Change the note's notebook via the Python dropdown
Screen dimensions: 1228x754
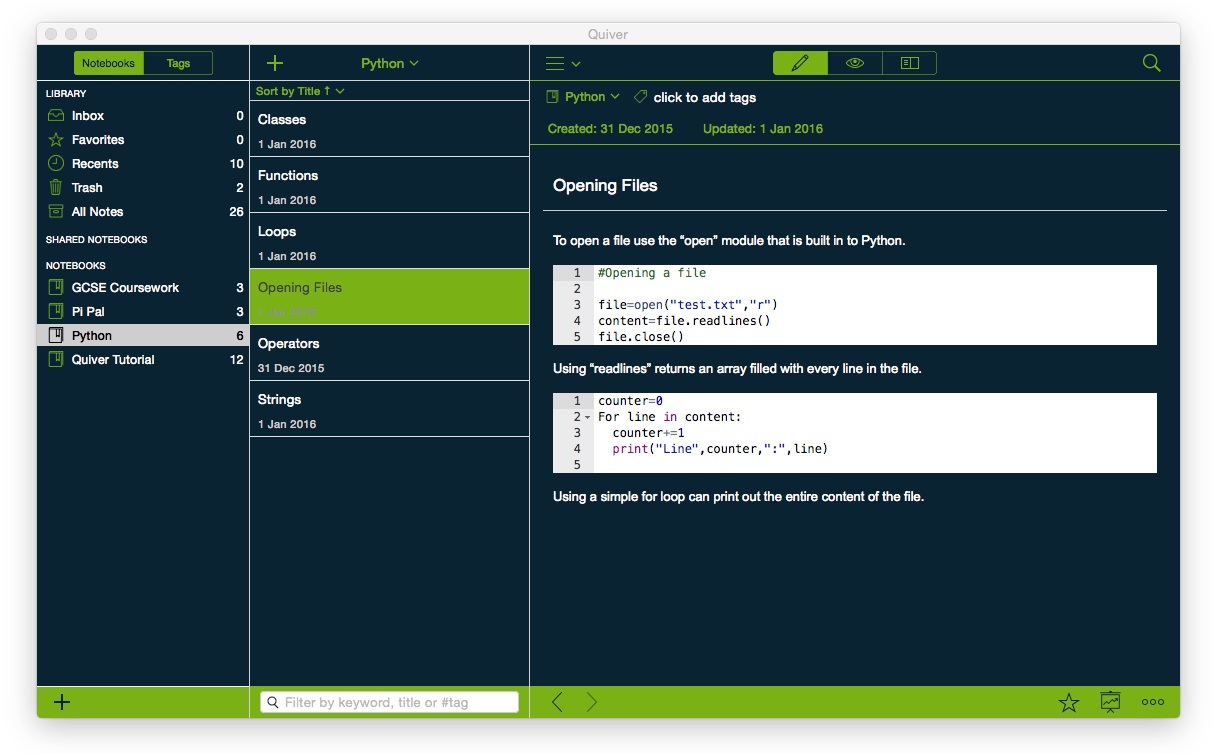point(583,97)
